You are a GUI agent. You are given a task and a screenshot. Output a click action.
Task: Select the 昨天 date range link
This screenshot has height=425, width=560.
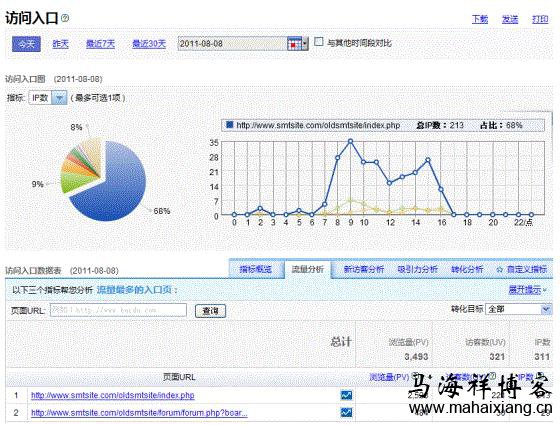60,44
